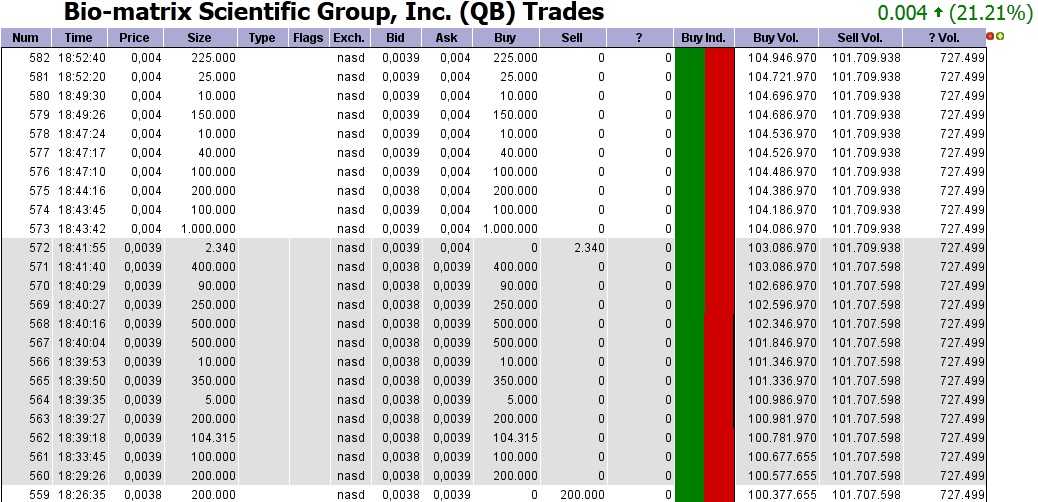Click the Buy column header
Viewport: 1038px width, 502px height.
pyautogui.click(x=505, y=38)
